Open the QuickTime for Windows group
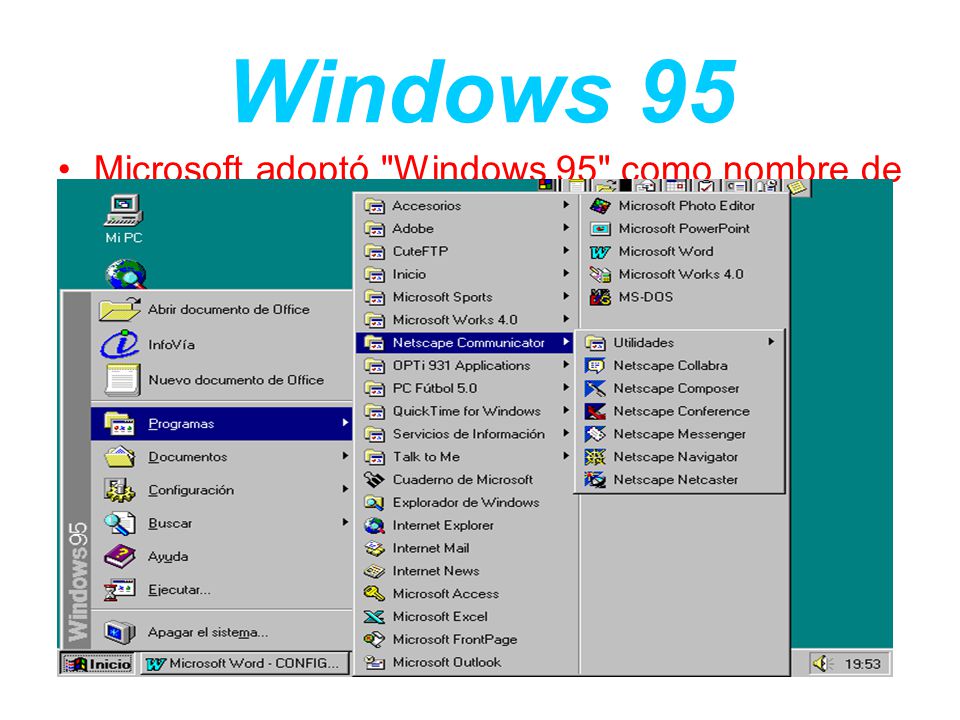The width and height of the screenshot is (960, 720). 465,411
